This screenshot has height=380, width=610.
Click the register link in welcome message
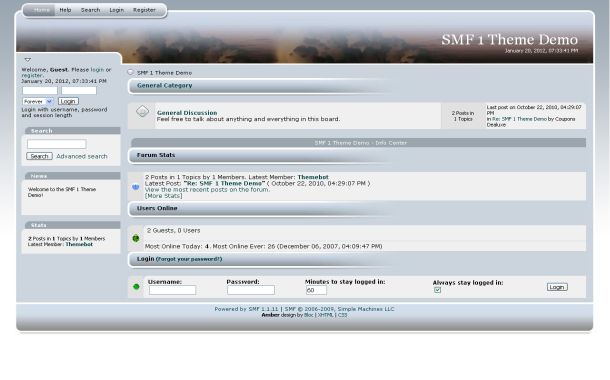click(x=32, y=75)
